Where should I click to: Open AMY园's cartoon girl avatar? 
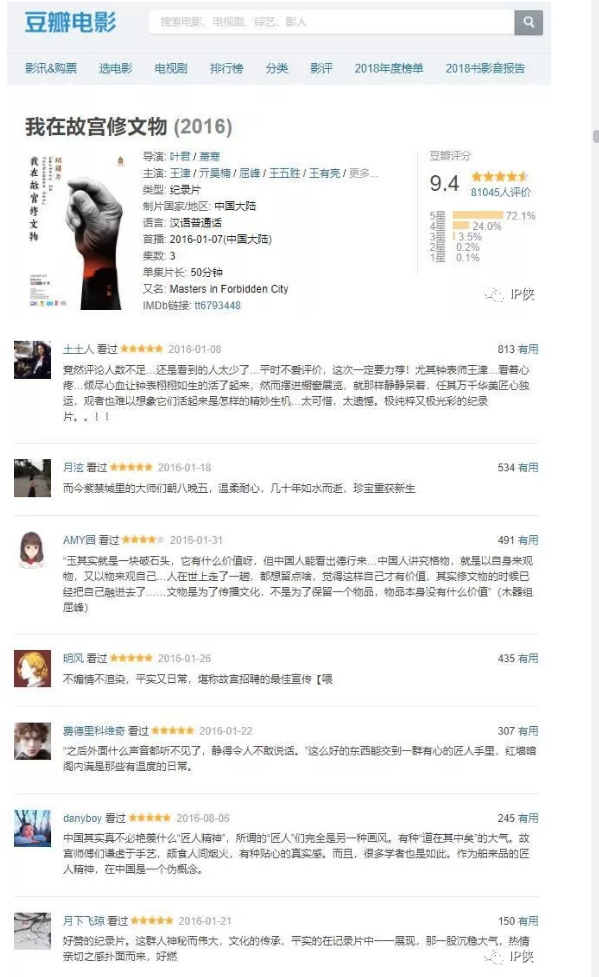pos(32,550)
